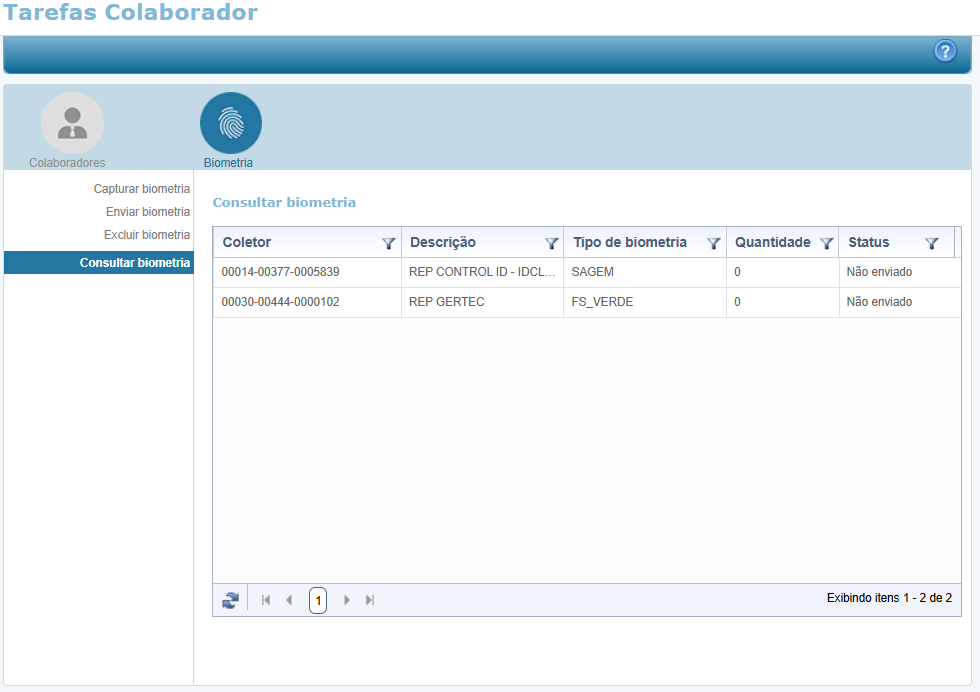Refresh the biometria grid
The image size is (980, 692).
tap(231, 600)
